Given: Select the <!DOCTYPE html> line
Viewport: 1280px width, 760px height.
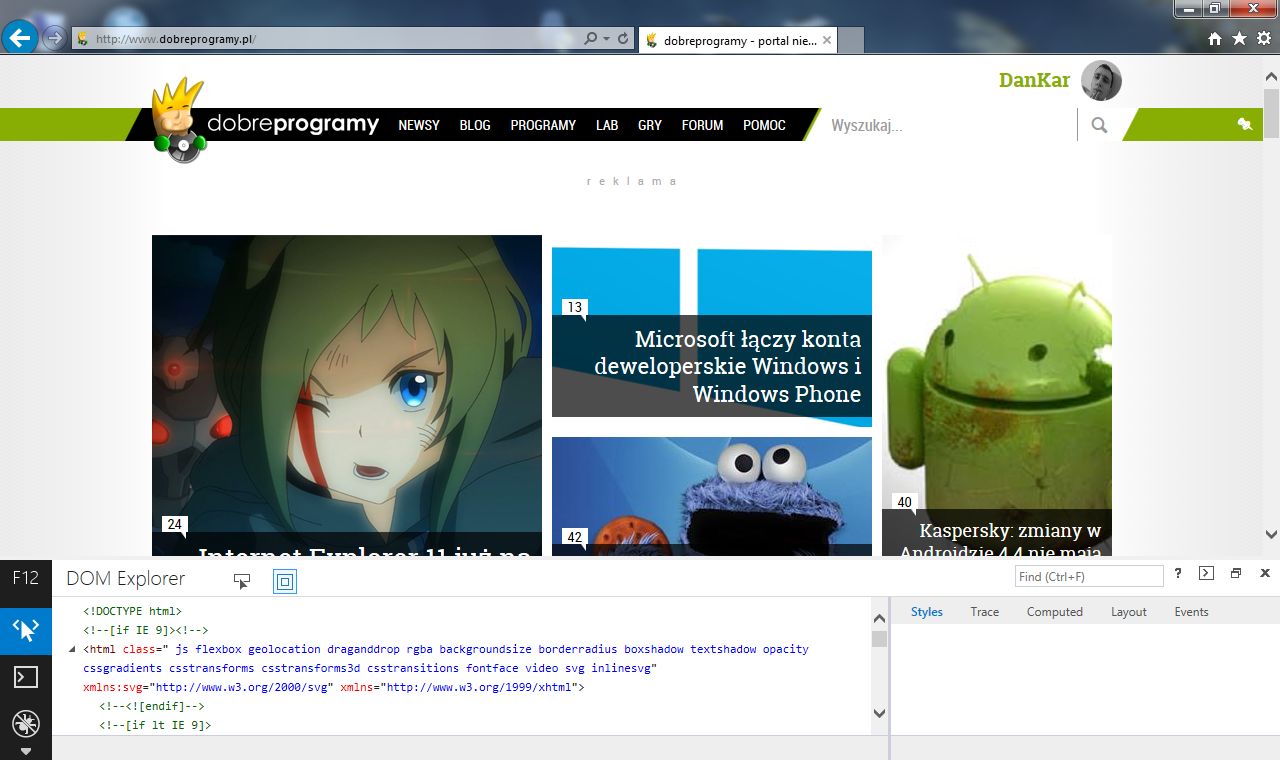Looking at the screenshot, I should point(132,611).
